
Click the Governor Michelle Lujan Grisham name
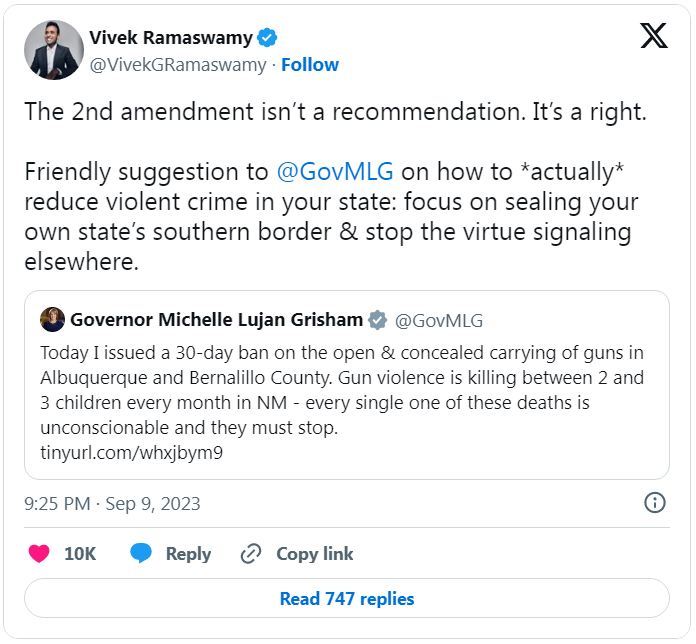point(216,321)
